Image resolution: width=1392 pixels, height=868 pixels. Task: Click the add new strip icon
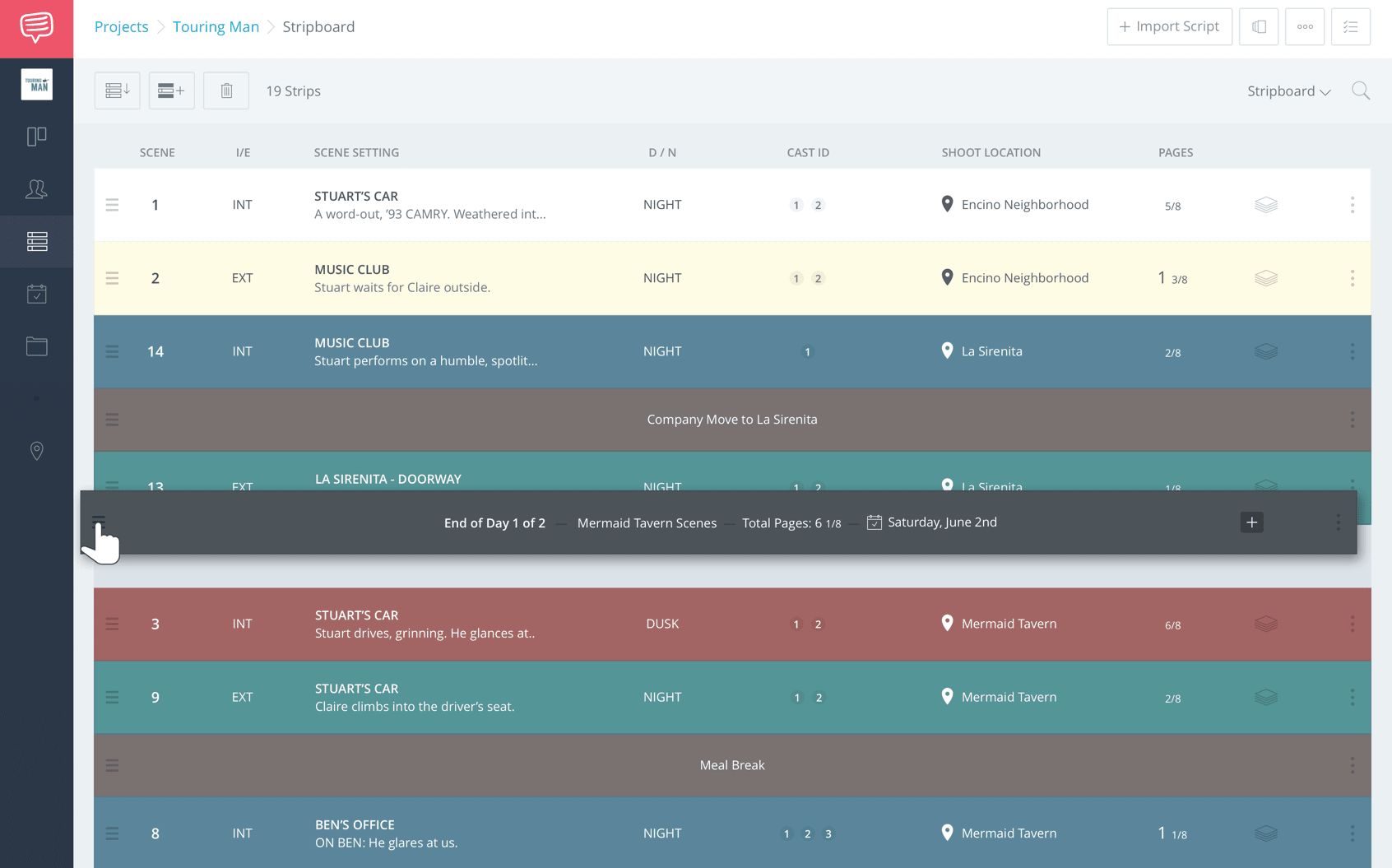[x=171, y=91]
